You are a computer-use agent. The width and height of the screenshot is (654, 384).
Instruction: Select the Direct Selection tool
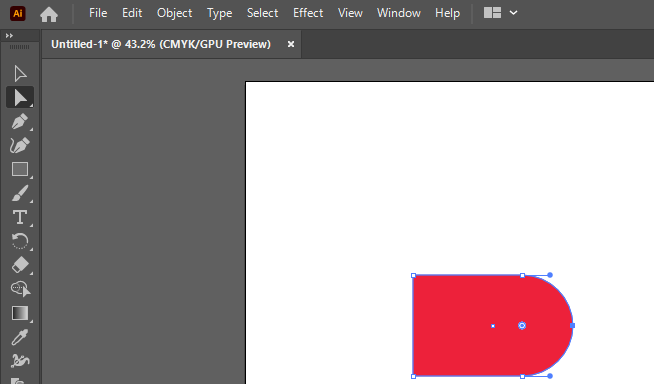coord(20,98)
